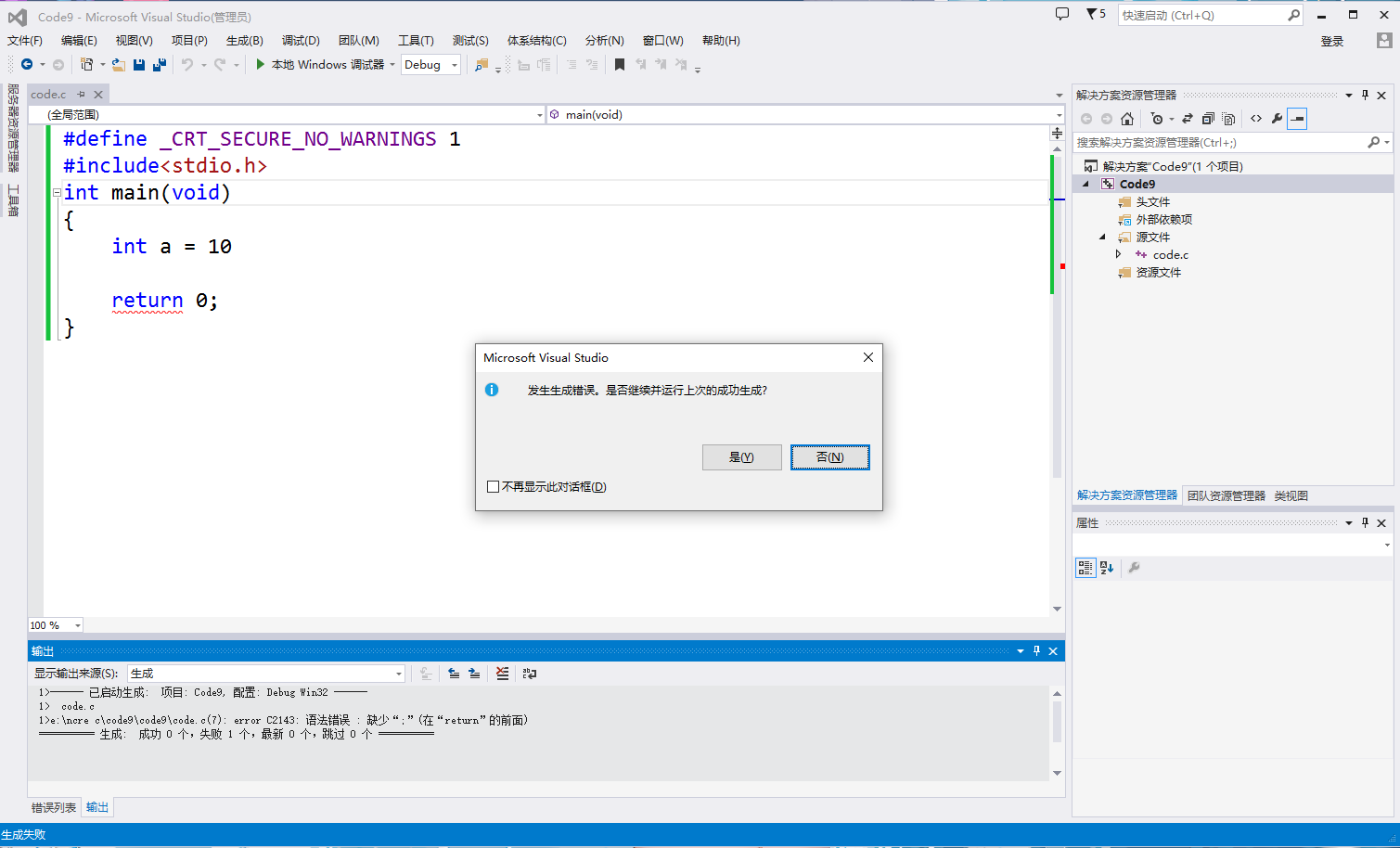Open the main(void) member dropdown

click(x=1059, y=115)
